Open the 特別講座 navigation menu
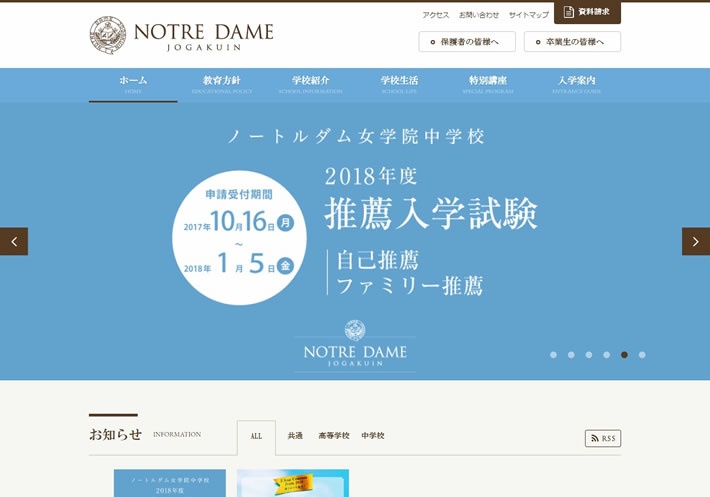The height and width of the screenshot is (497, 710). coord(488,85)
